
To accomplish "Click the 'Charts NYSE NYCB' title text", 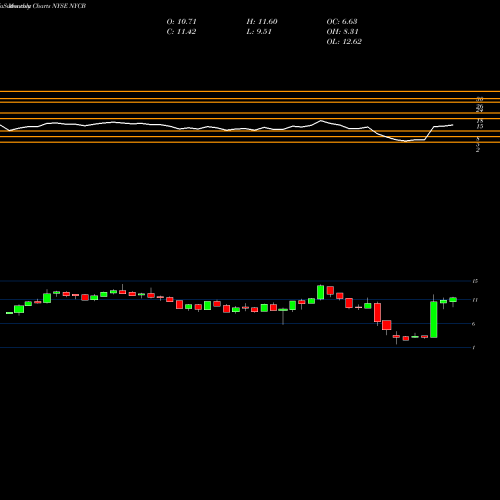I will [x=59, y=6].
